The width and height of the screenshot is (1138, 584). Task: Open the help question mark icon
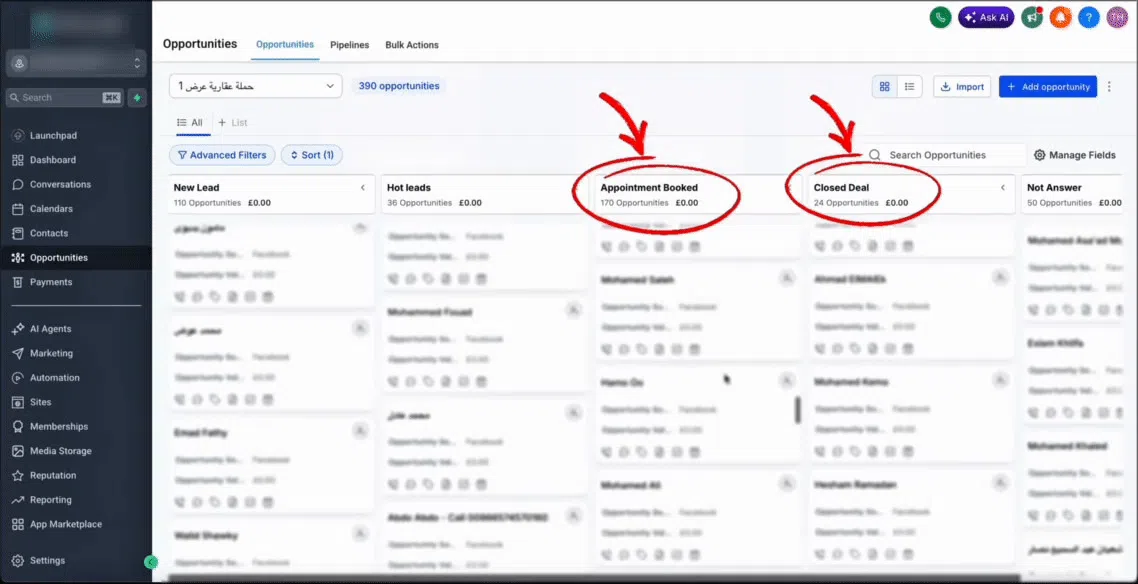[x=1089, y=17]
